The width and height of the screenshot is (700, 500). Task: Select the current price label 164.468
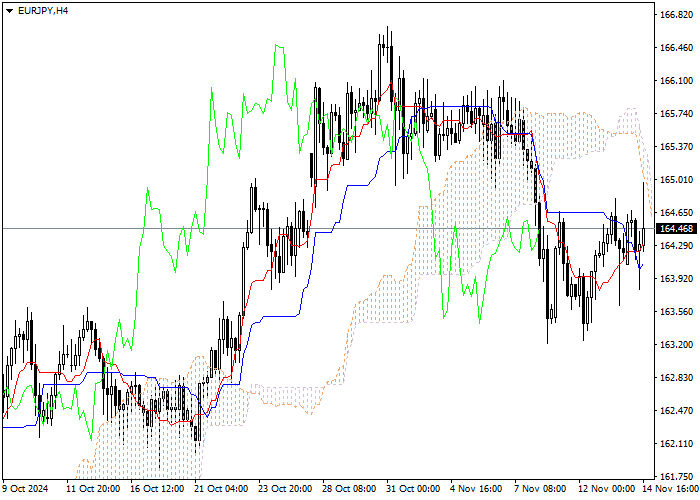click(x=676, y=229)
